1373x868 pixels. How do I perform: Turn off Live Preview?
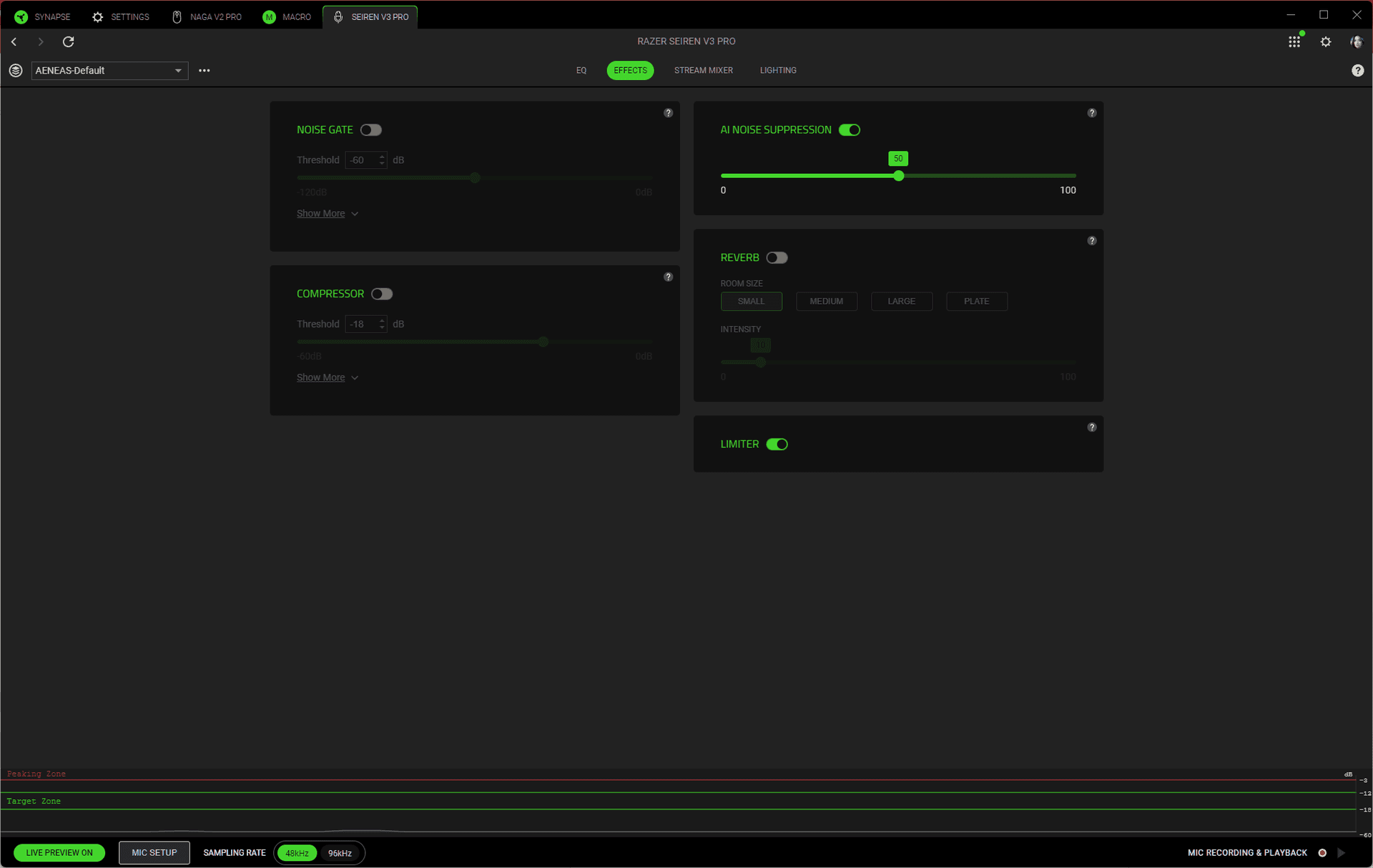59,852
